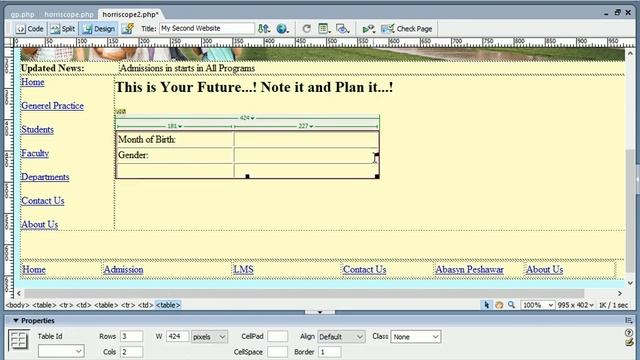
Task: Click the Generel Practice link
Action: [52, 106]
